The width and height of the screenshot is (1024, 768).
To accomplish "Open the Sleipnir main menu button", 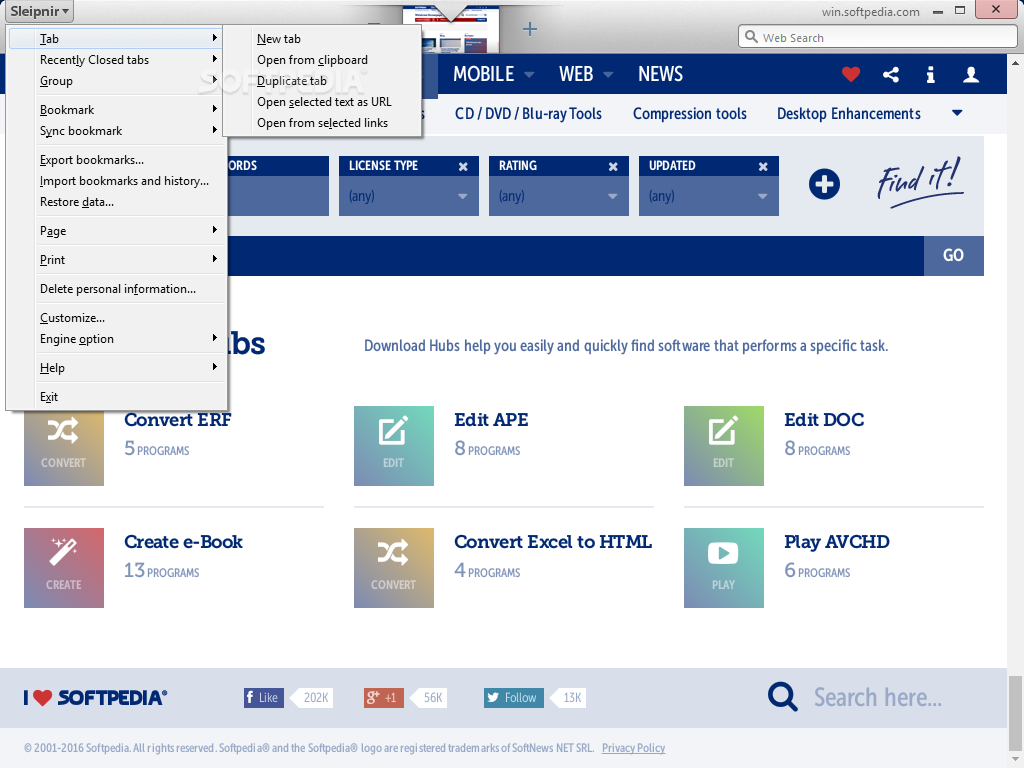I will (x=39, y=11).
